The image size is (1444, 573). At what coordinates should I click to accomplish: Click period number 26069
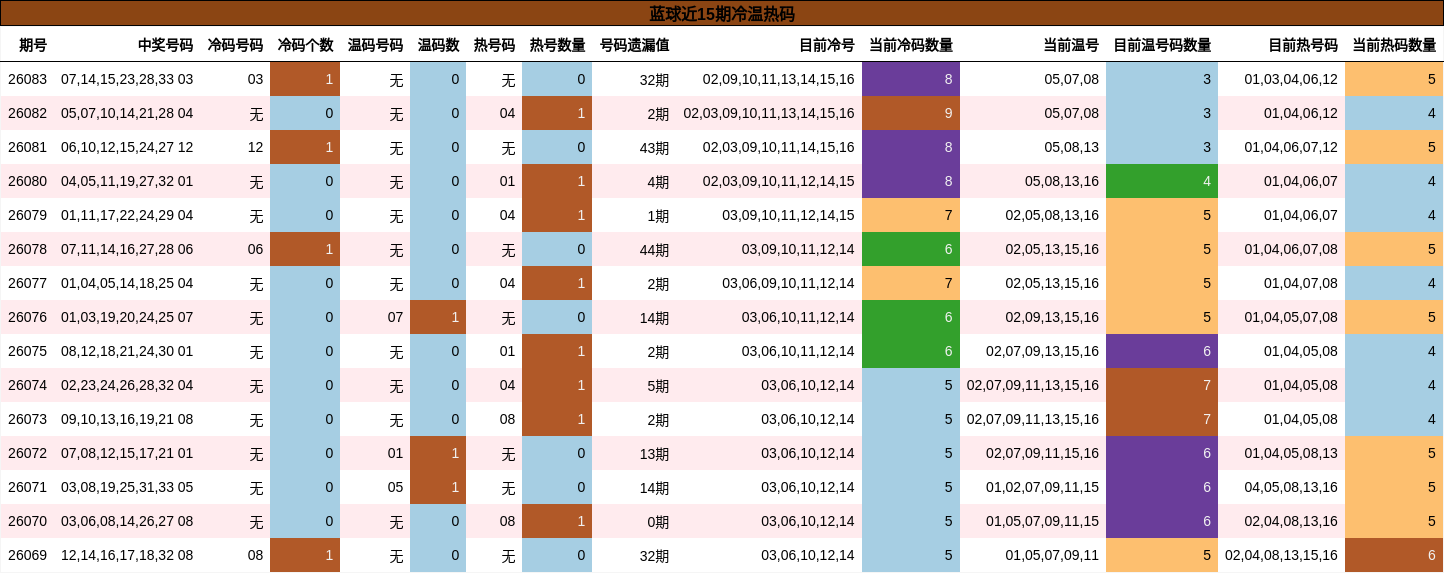pyautogui.click(x=27, y=555)
